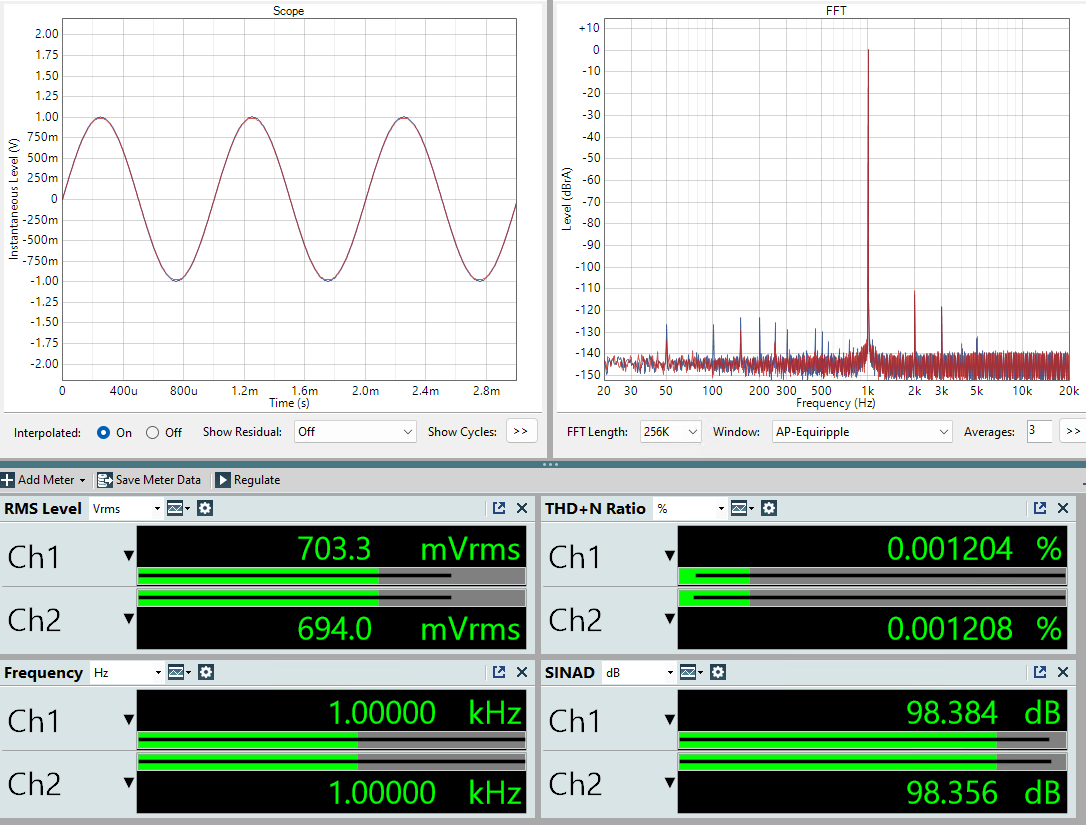Click the 1 kHz FFT peak

tap(868, 51)
